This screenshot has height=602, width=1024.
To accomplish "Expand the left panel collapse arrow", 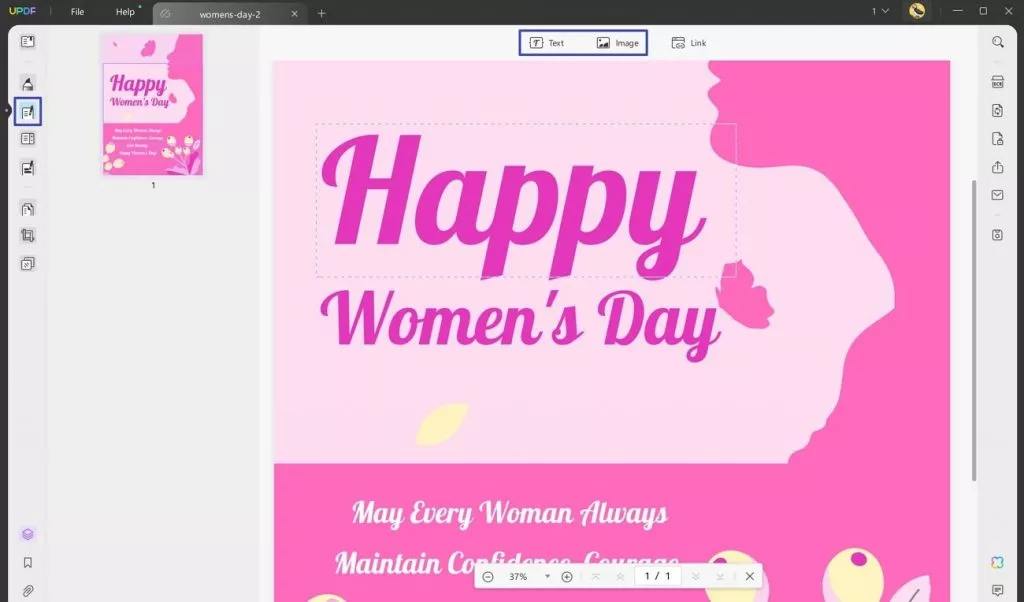I will pos(7,110).
